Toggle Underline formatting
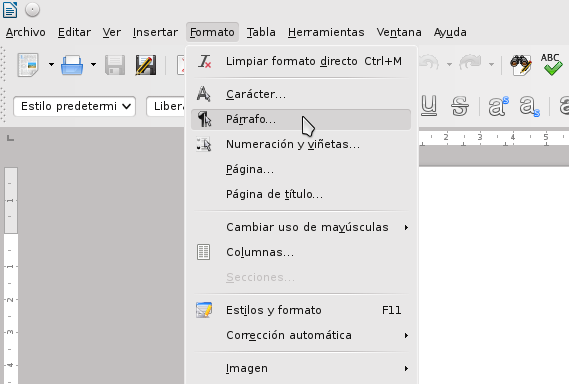The width and height of the screenshot is (569, 384). (429, 106)
